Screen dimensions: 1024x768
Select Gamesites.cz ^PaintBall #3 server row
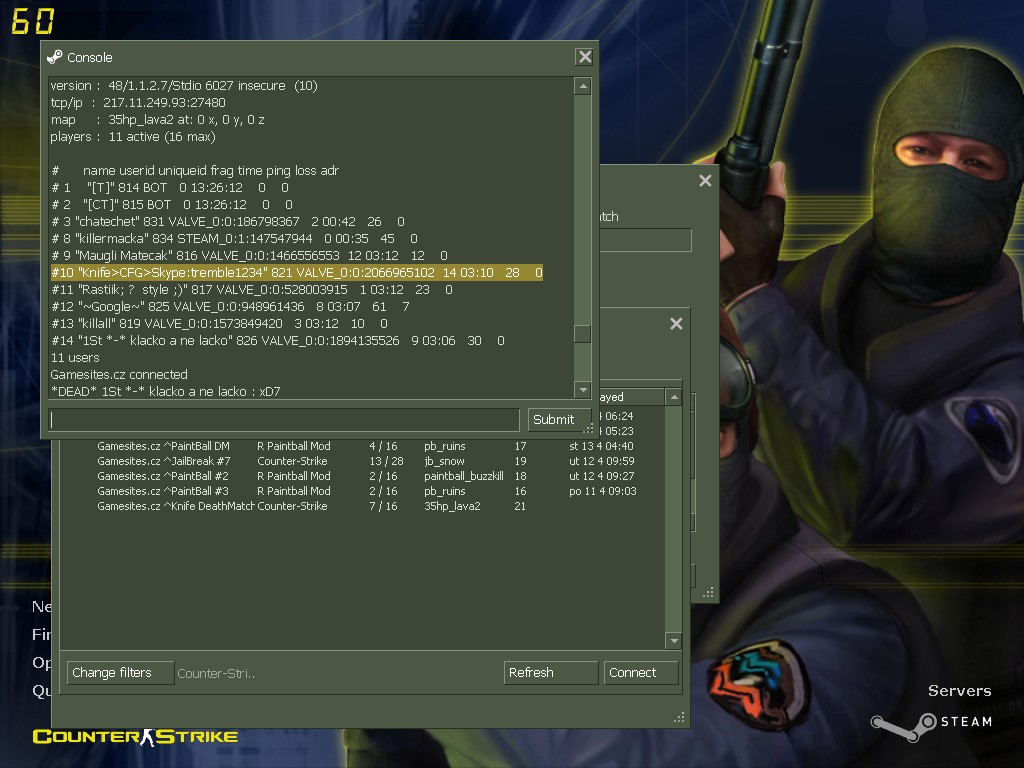(362, 491)
